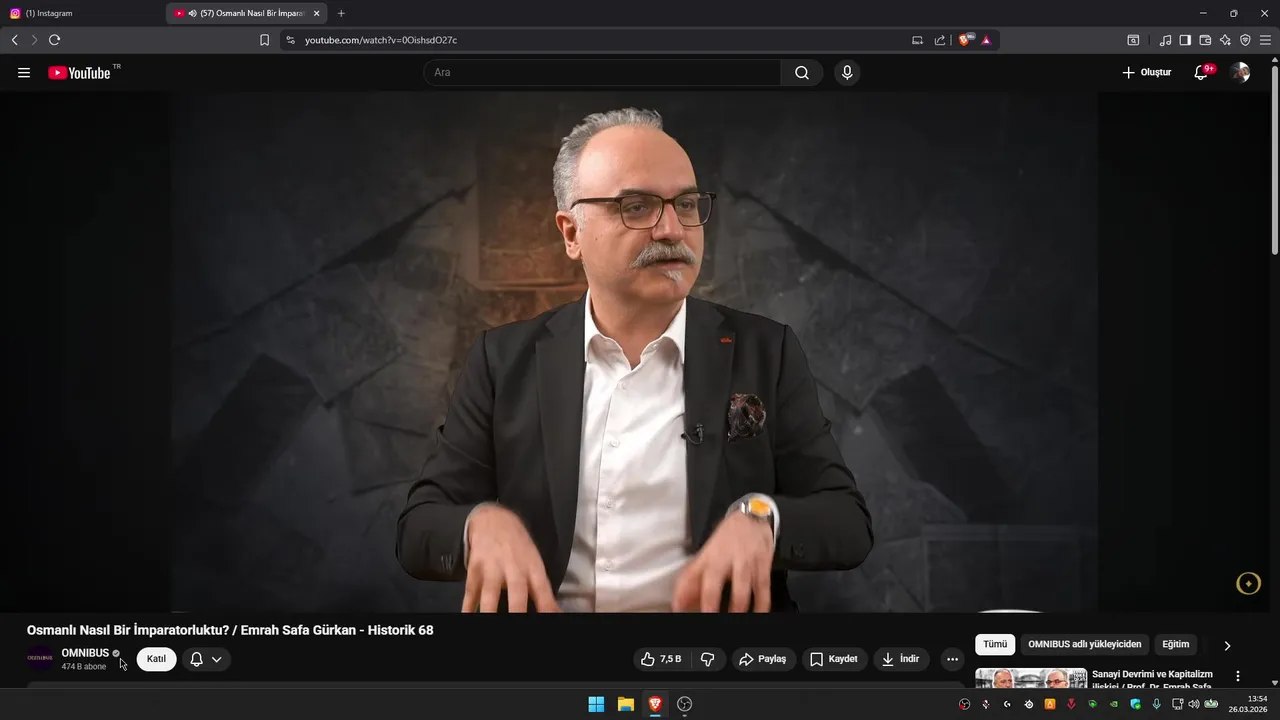Click the Oluştur create button

(x=1146, y=72)
